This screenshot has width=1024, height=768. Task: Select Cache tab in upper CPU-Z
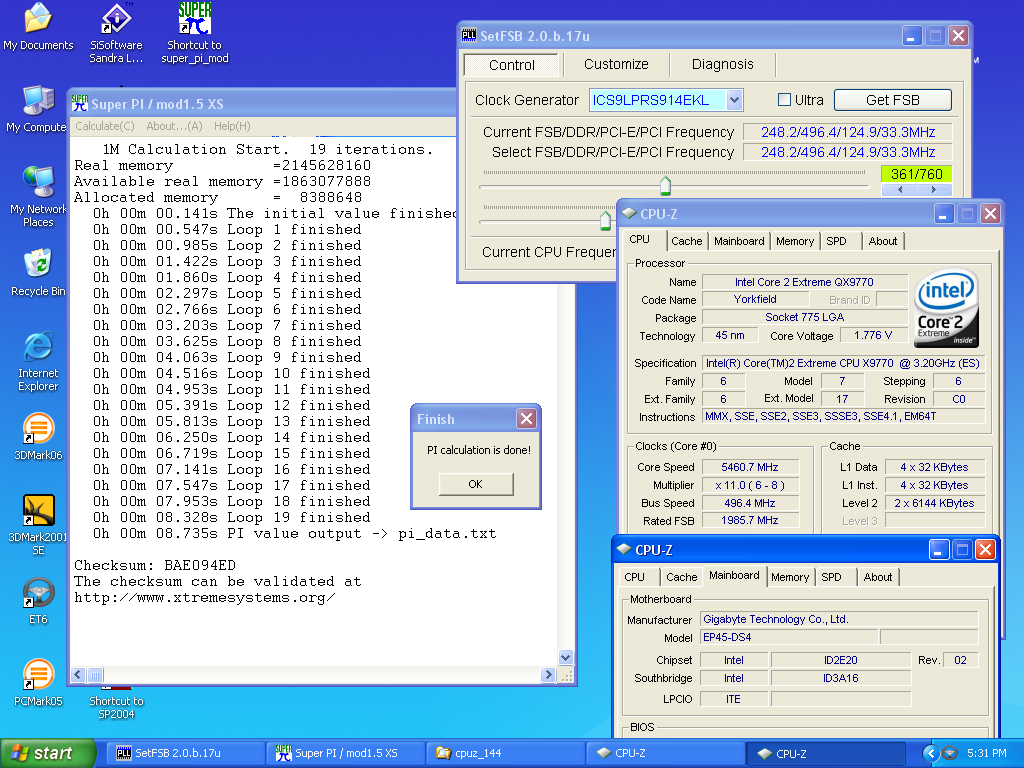(686, 241)
